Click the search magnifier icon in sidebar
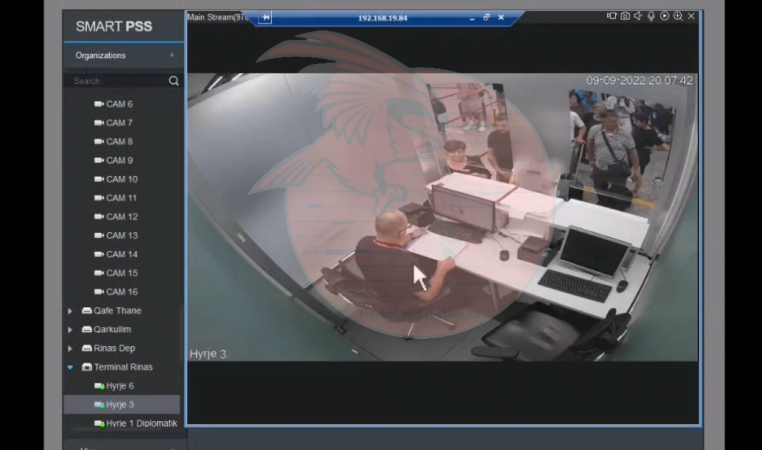762x450 pixels. [173, 81]
